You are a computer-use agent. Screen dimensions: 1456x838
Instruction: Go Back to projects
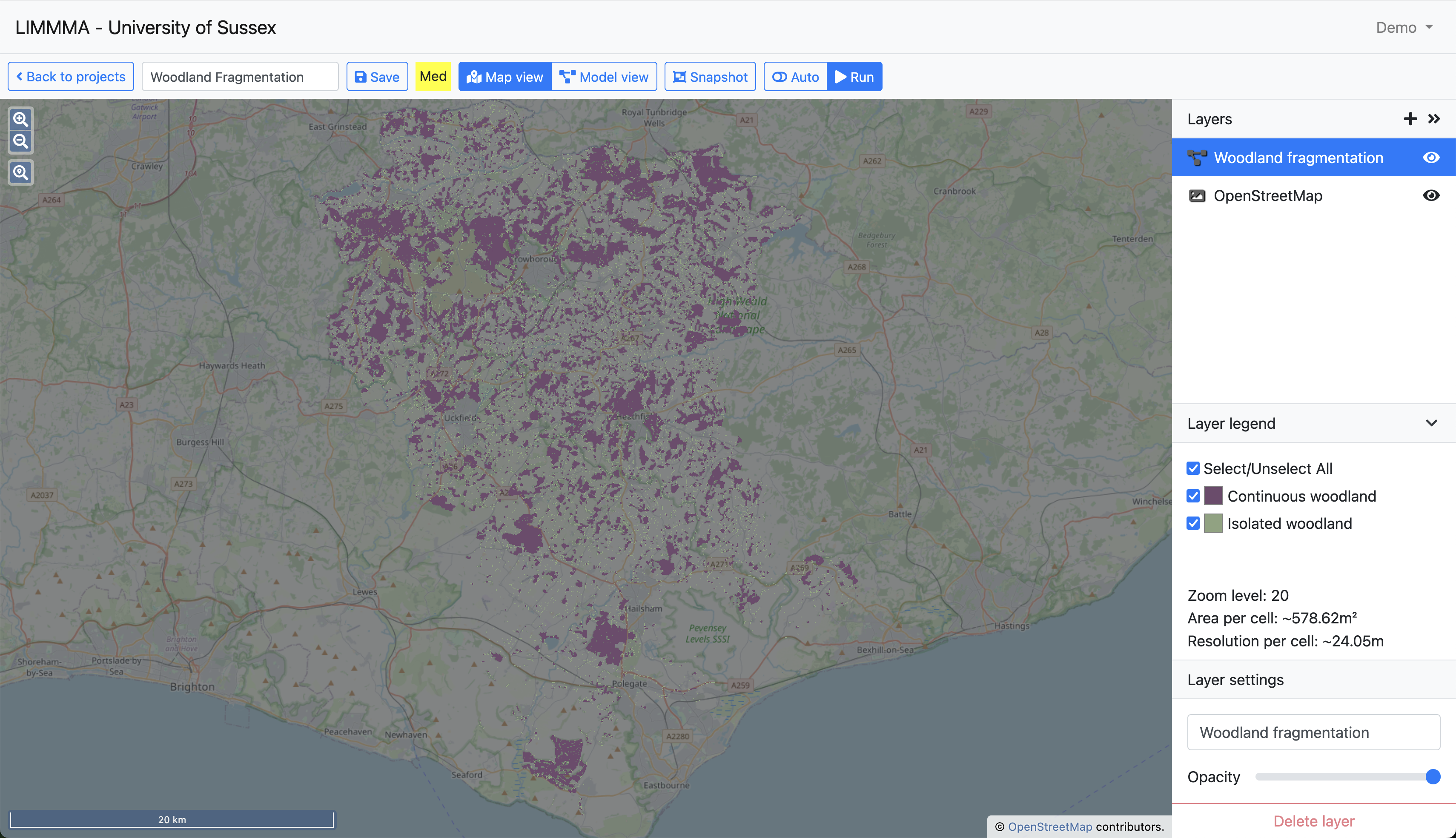click(x=71, y=77)
